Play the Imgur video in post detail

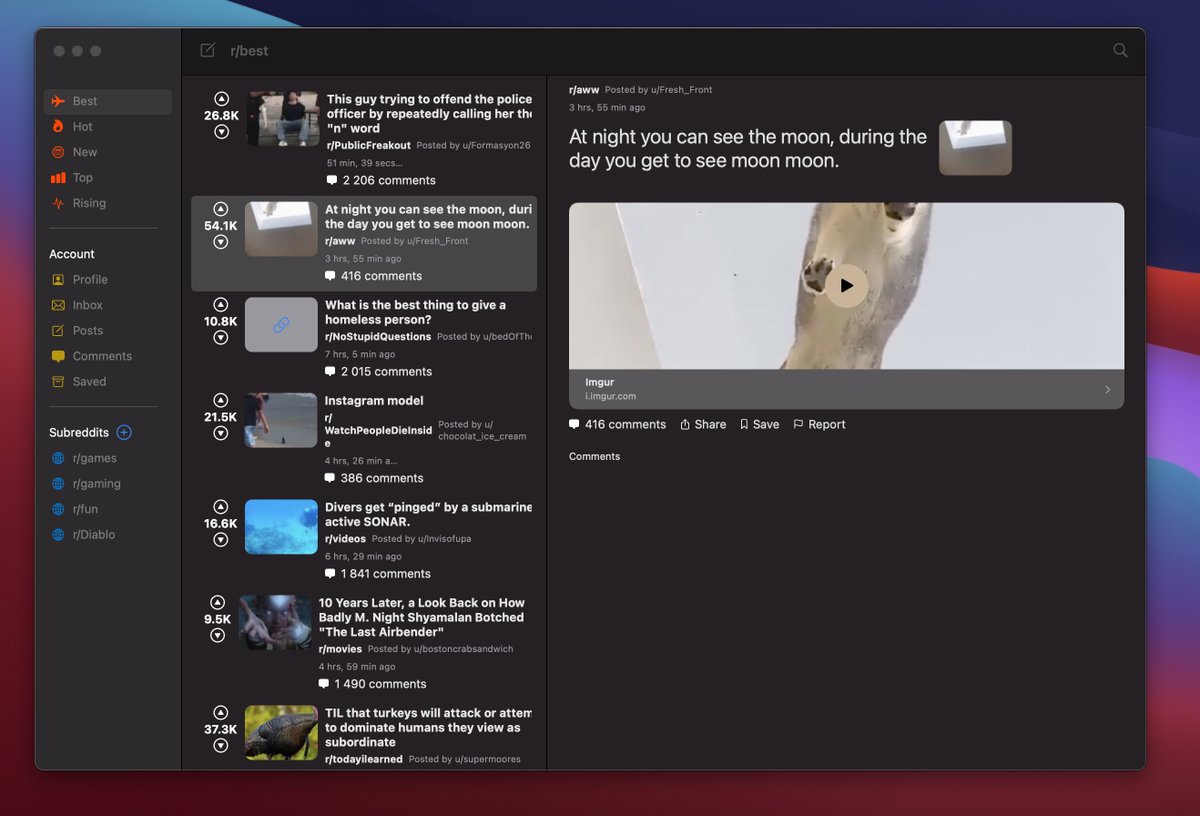pos(846,285)
